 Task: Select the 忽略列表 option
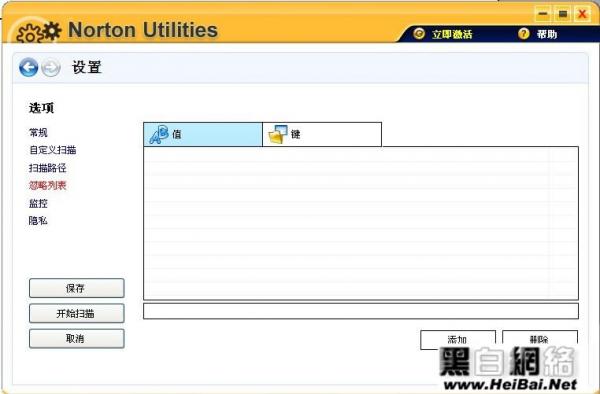[x=47, y=186]
